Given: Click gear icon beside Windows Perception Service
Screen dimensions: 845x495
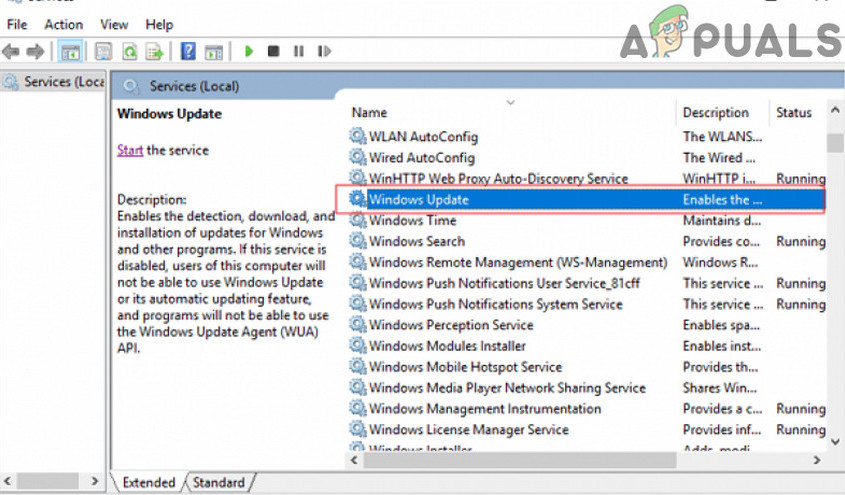Looking at the screenshot, I should coord(357,324).
